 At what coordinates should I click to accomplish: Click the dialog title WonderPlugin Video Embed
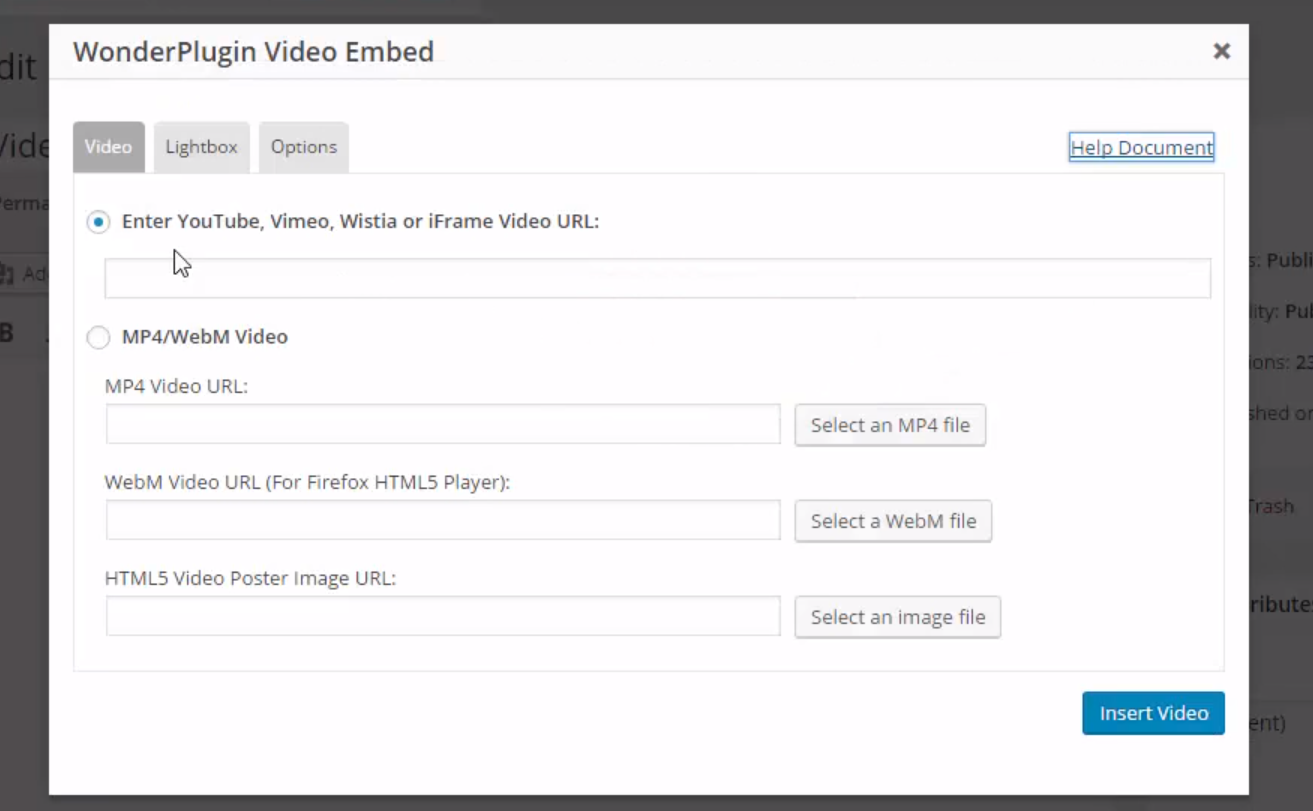click(x=253, y=52)
